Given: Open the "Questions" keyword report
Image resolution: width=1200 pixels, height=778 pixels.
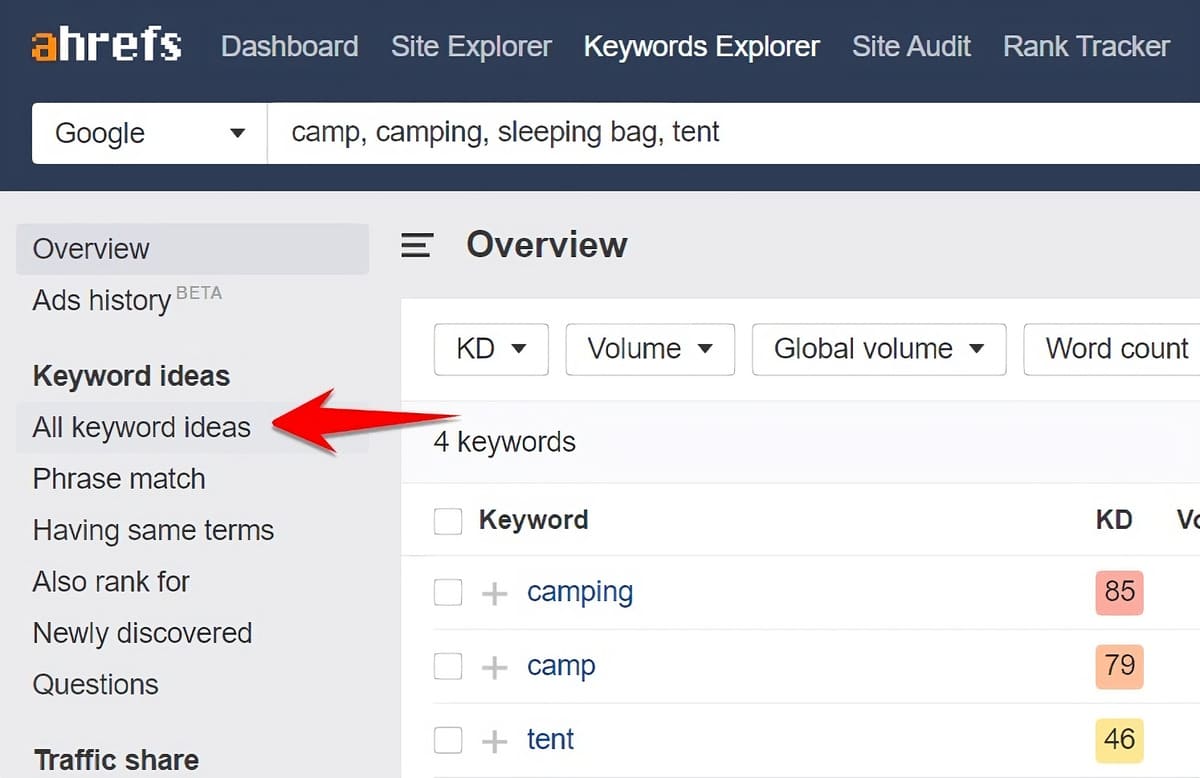Looking at the screenshot, I should coord(95,684).
